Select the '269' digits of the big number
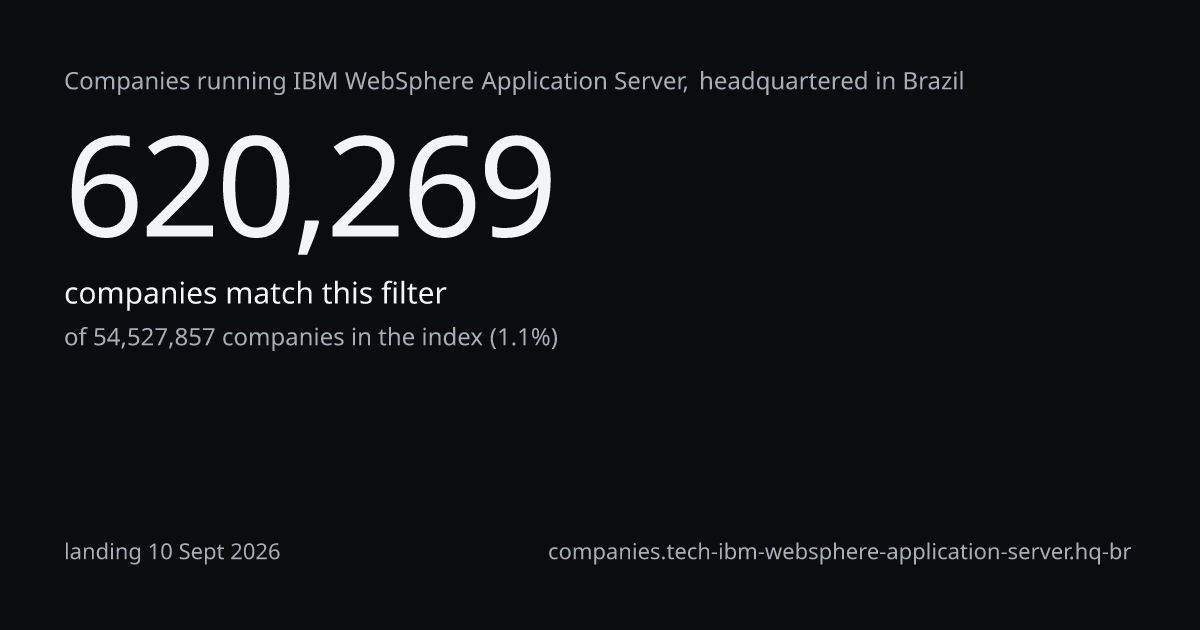This screenshot has height=630, width=1200. (x=438, y=189)
